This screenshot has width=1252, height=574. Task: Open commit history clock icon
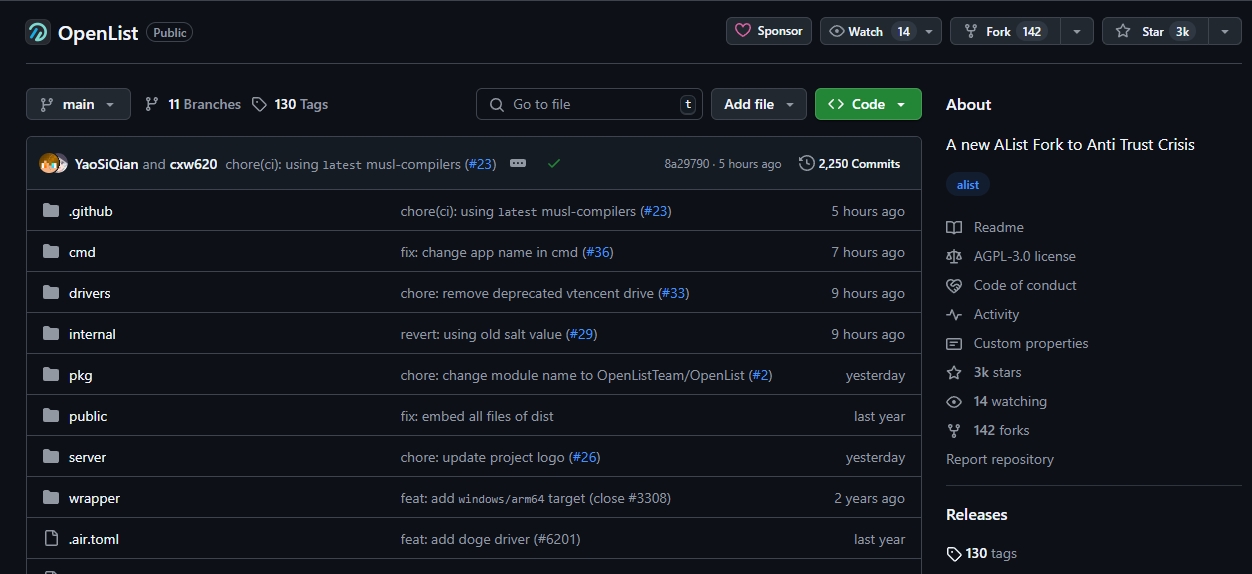point(806,164)
